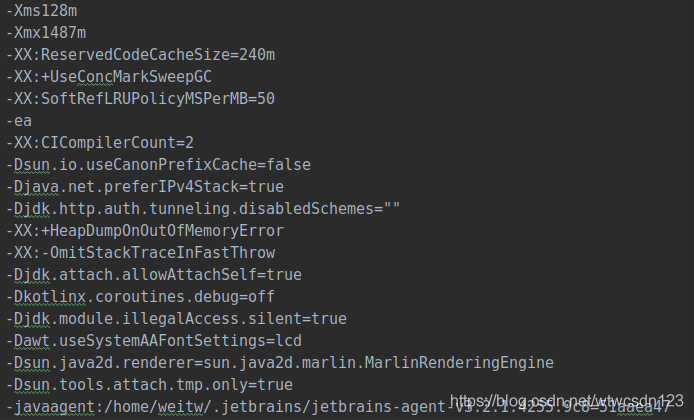Open the blog.csdn.net watermark link
This screenshot has width=694, height=420.
[x=567, y=401]
